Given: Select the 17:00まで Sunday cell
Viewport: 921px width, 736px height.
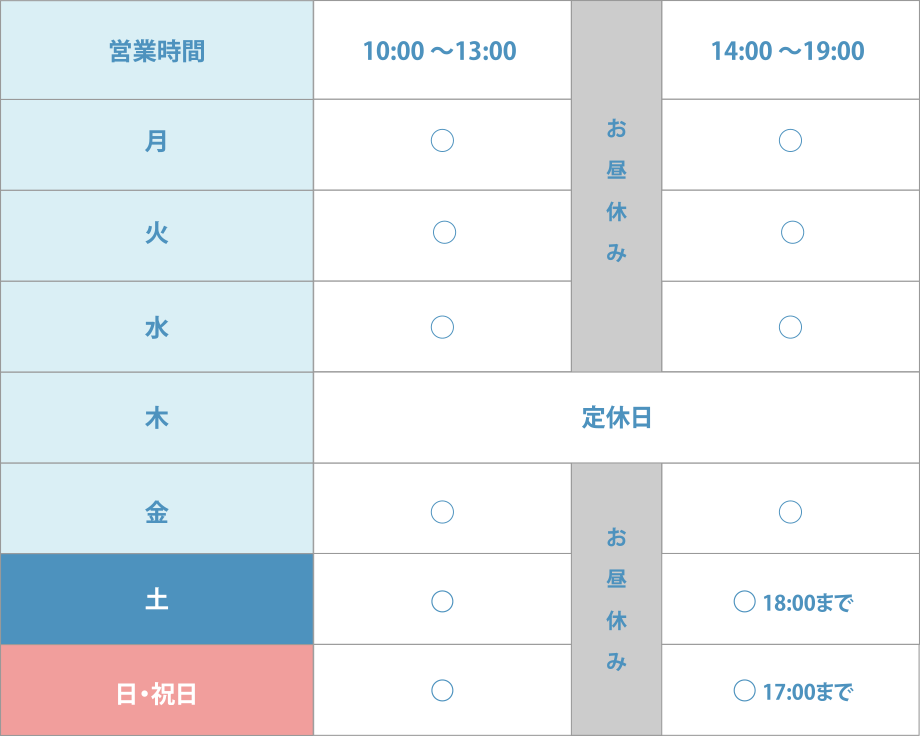Looking at the screenshot, I should click(x=791, y=690).
